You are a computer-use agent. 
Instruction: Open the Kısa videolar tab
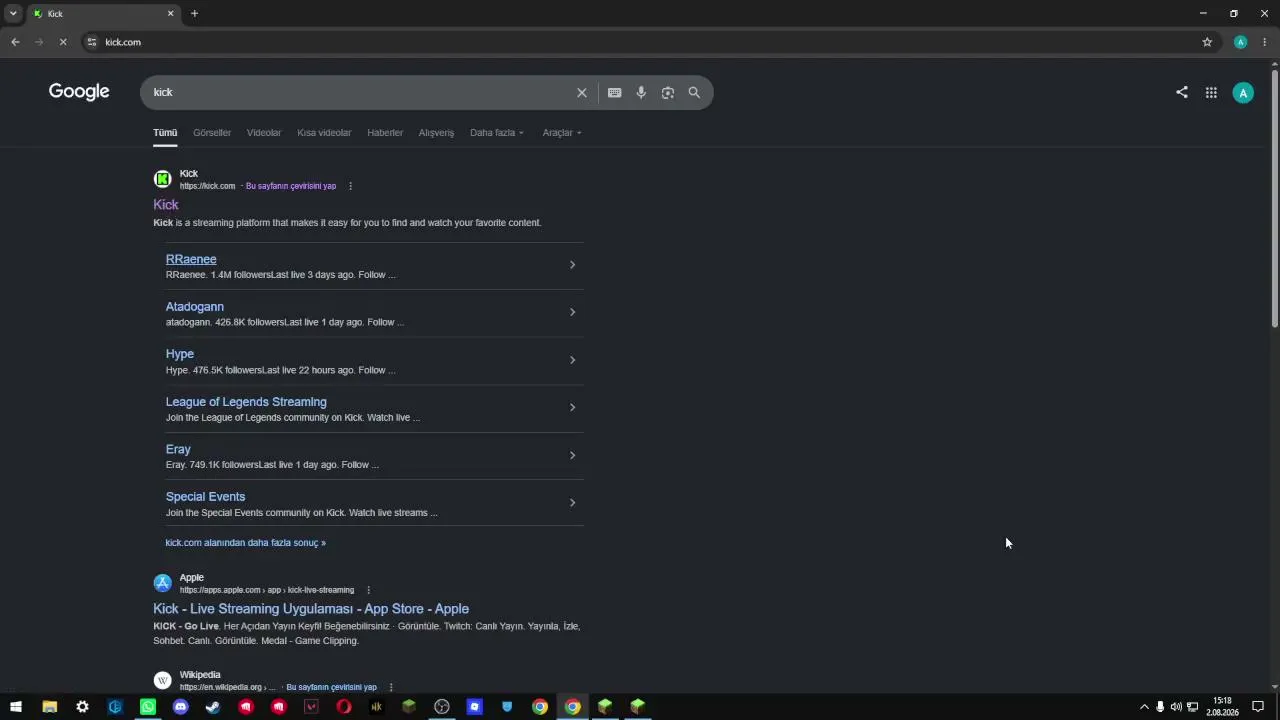tap(324, 133)
